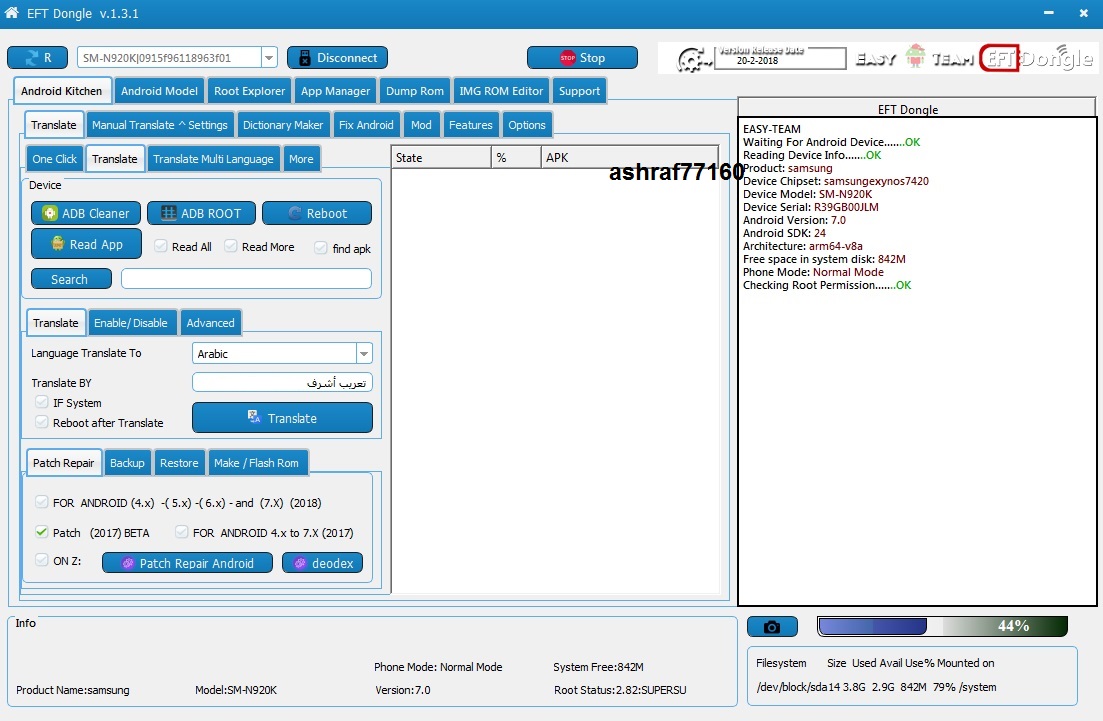
Task: Stop the current operation
Action: point(582,58)
